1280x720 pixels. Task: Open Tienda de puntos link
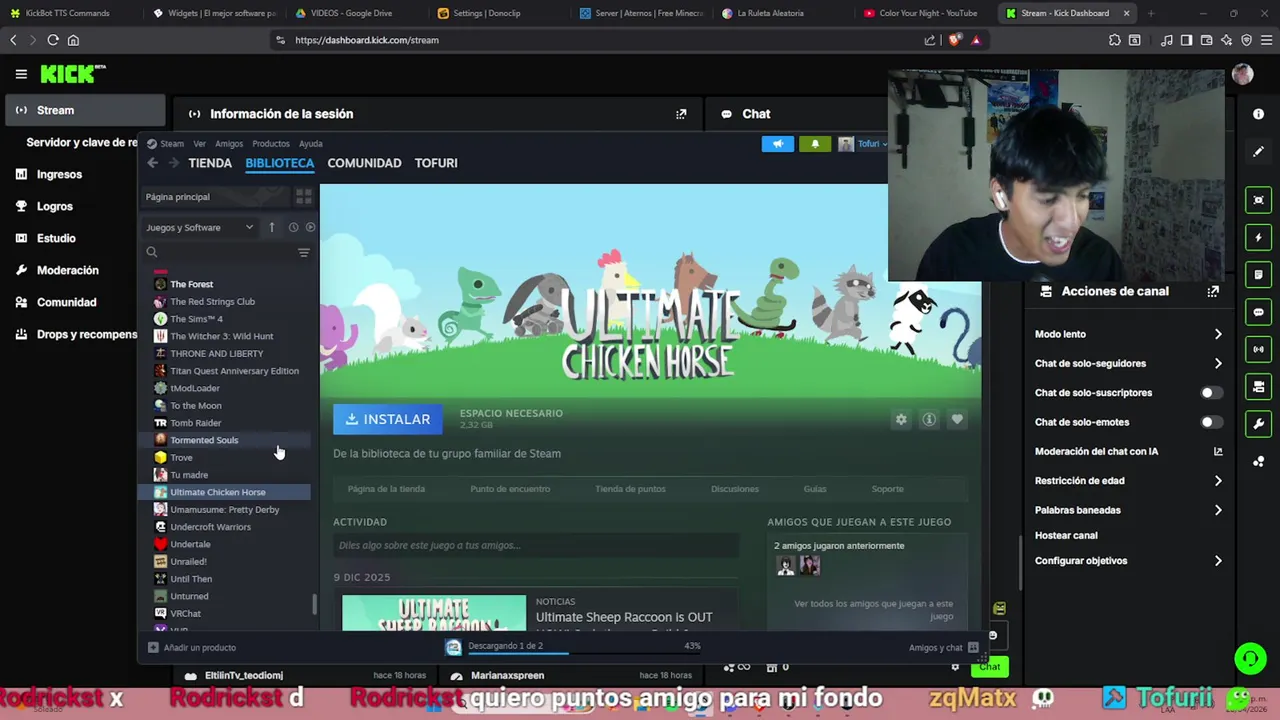630,489
